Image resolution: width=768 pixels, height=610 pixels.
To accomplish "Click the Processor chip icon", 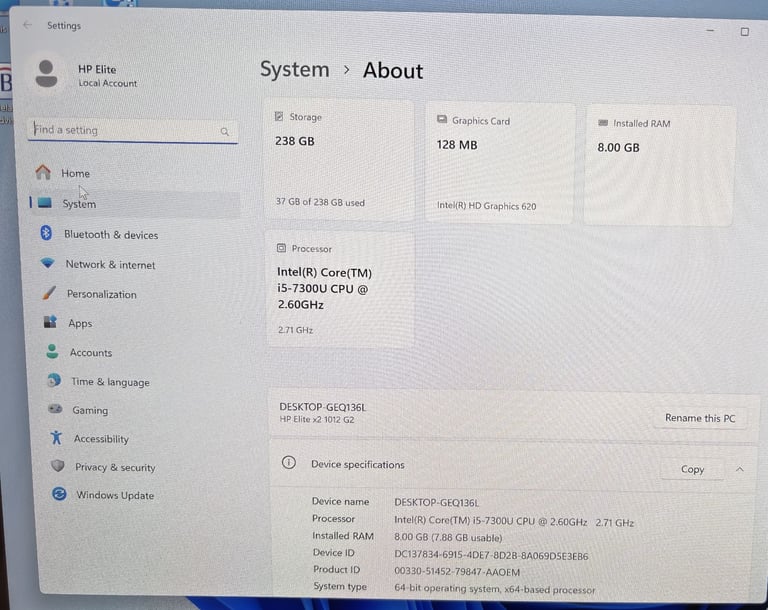I will 281,248.
